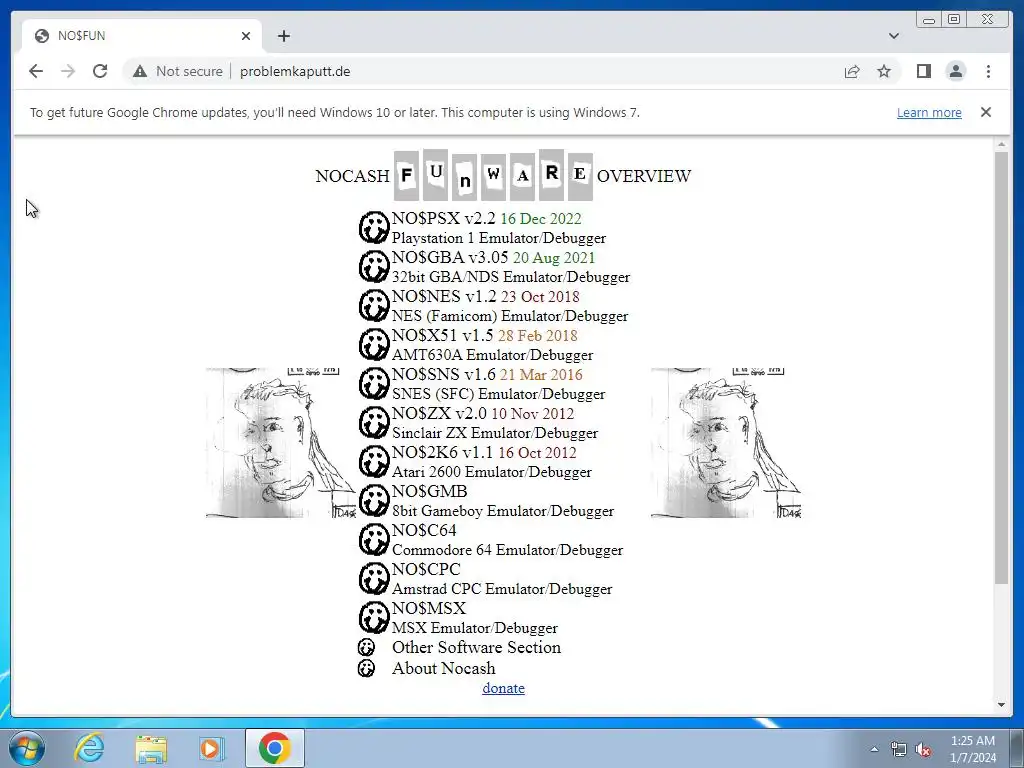Click the face icon beside NO$ZX
Viewport: 1024px width, 768px height.
[374, 423]
